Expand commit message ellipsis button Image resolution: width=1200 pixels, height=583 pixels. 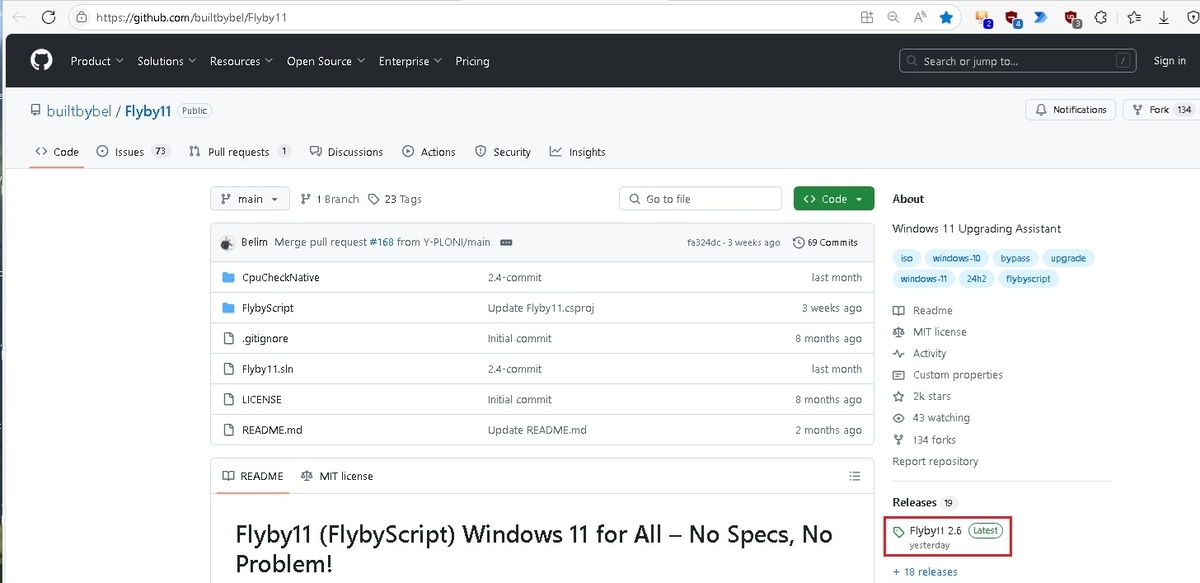(x=506, y=242)
